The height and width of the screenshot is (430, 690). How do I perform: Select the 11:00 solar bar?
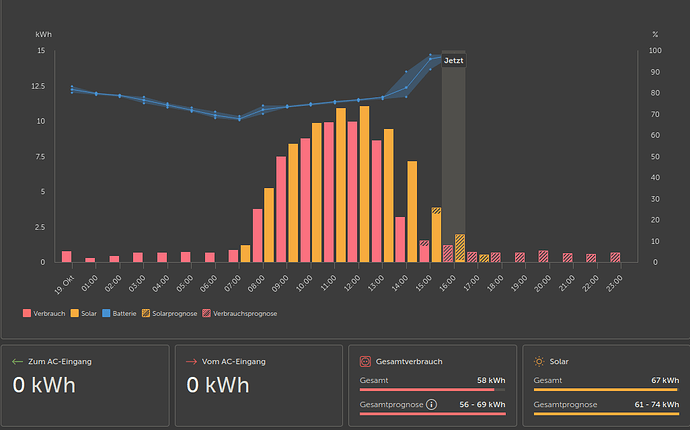(341, 185)
